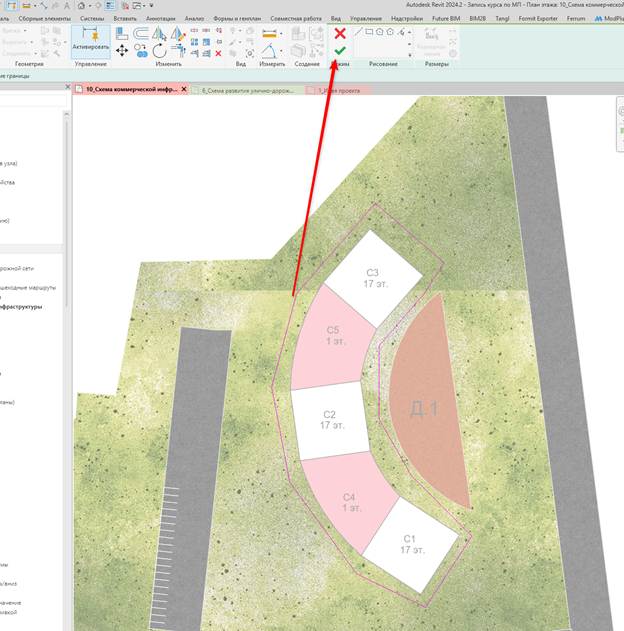Viewport: 624px width, 631px height.
Task: Toggle thin lines icon in quick access toolbar
Action: 110,6
